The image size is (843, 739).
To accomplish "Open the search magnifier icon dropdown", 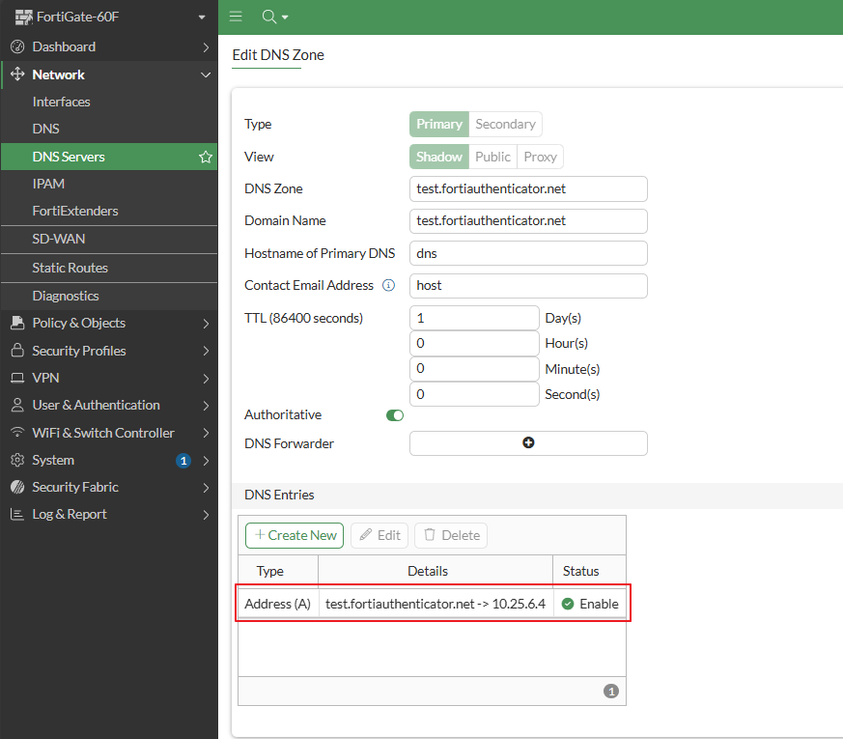I will pyautogui.click(x=274, y=17).
